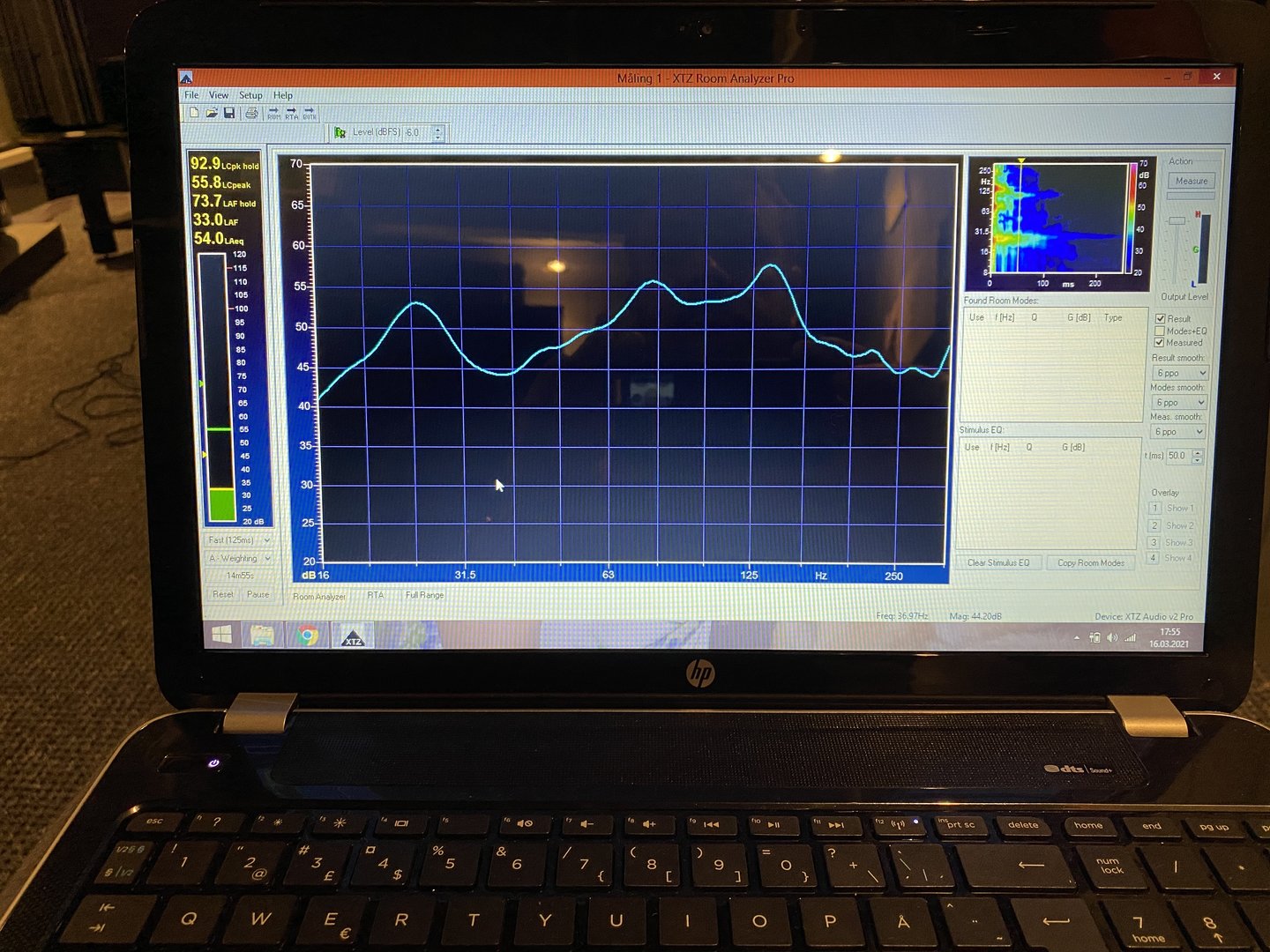Click the XTZ app icon in title bar
Image resolution: width=1270 pixels, height=952 pixels.
tap(186, 78)
